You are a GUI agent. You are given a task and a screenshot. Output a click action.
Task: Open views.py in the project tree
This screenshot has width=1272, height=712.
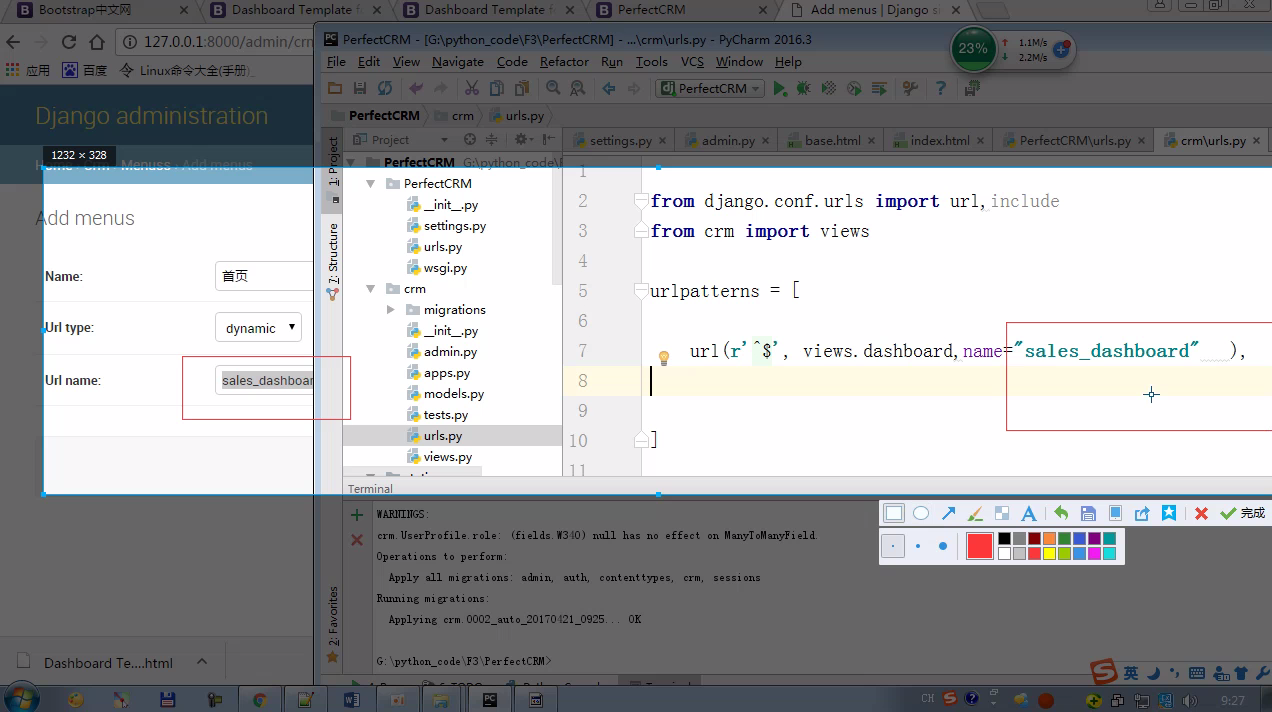tap(447, 457)
